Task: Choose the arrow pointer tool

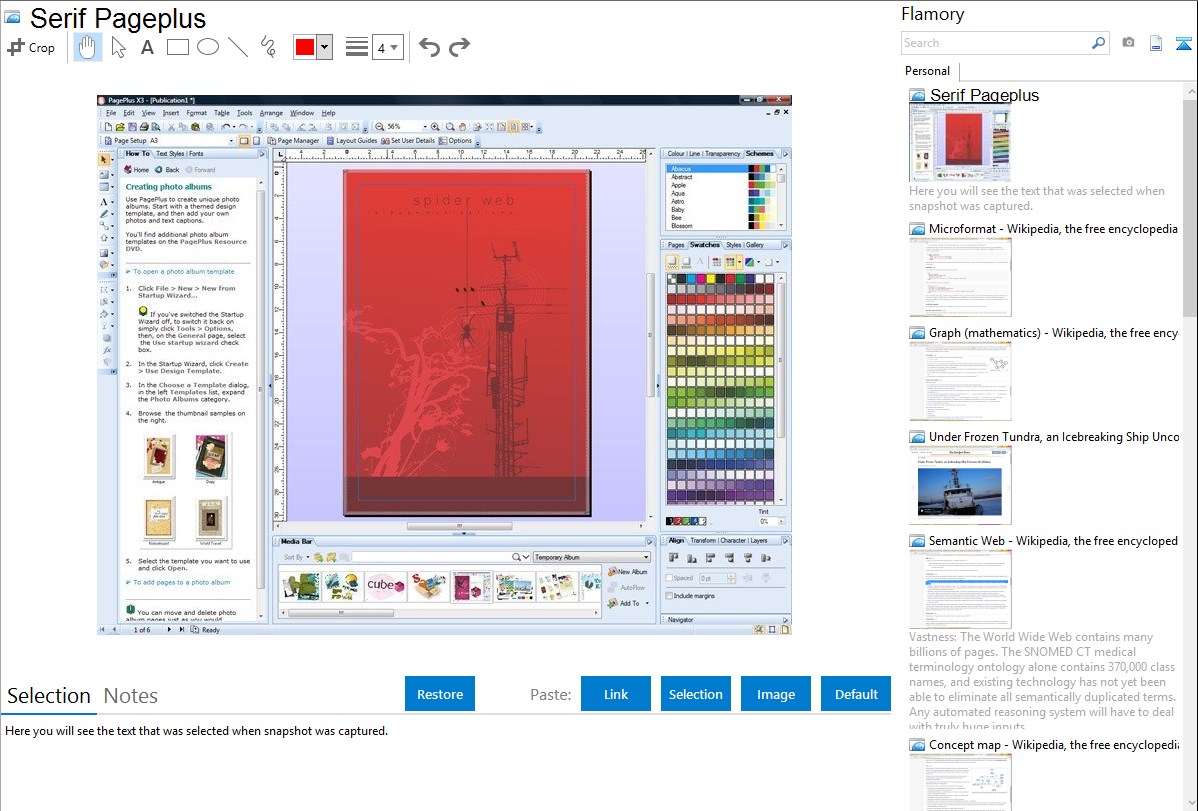Action: click(x=118, y=47)
